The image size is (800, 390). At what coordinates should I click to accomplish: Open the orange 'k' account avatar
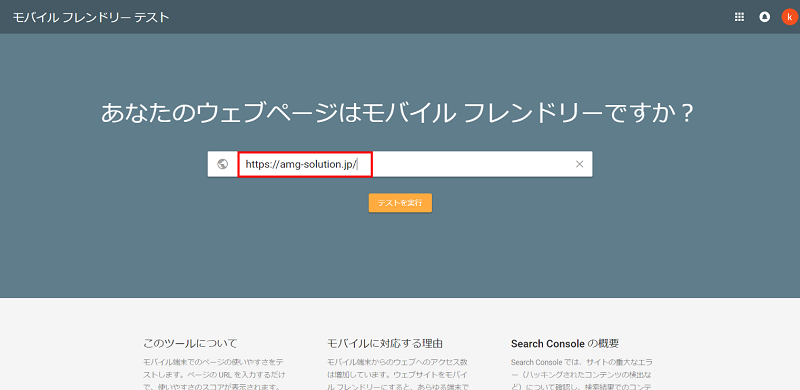[789, 17]
